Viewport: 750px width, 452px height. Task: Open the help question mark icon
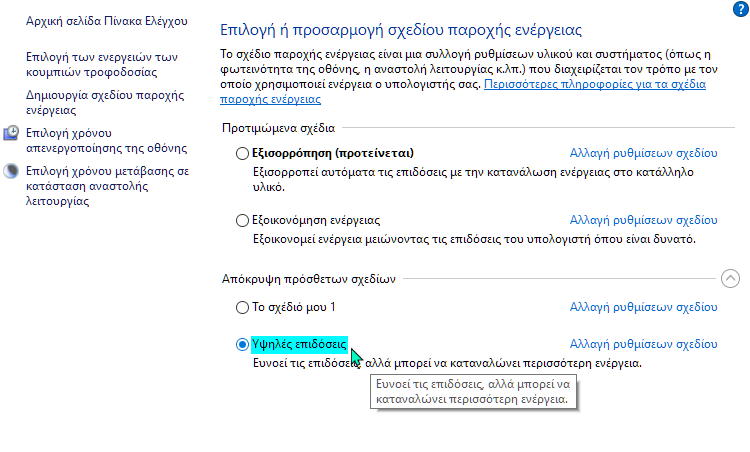740,9
